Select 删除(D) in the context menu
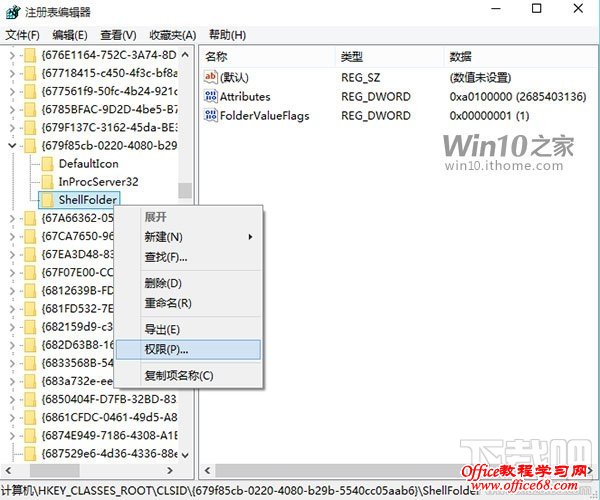Viewport: 600px width, 500px height. tap(188, 283)
